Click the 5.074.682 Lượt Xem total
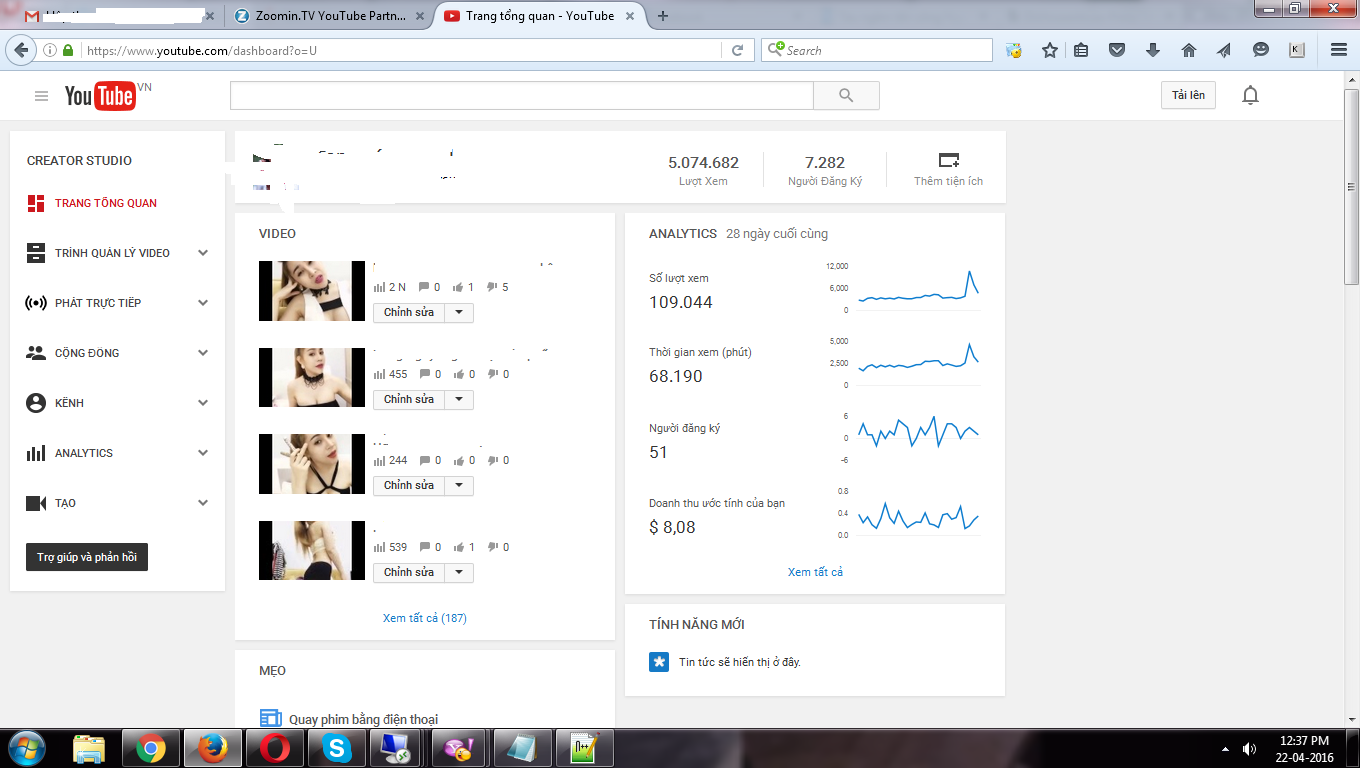Viewport: 1360px width, 768px height. (703, 162)
